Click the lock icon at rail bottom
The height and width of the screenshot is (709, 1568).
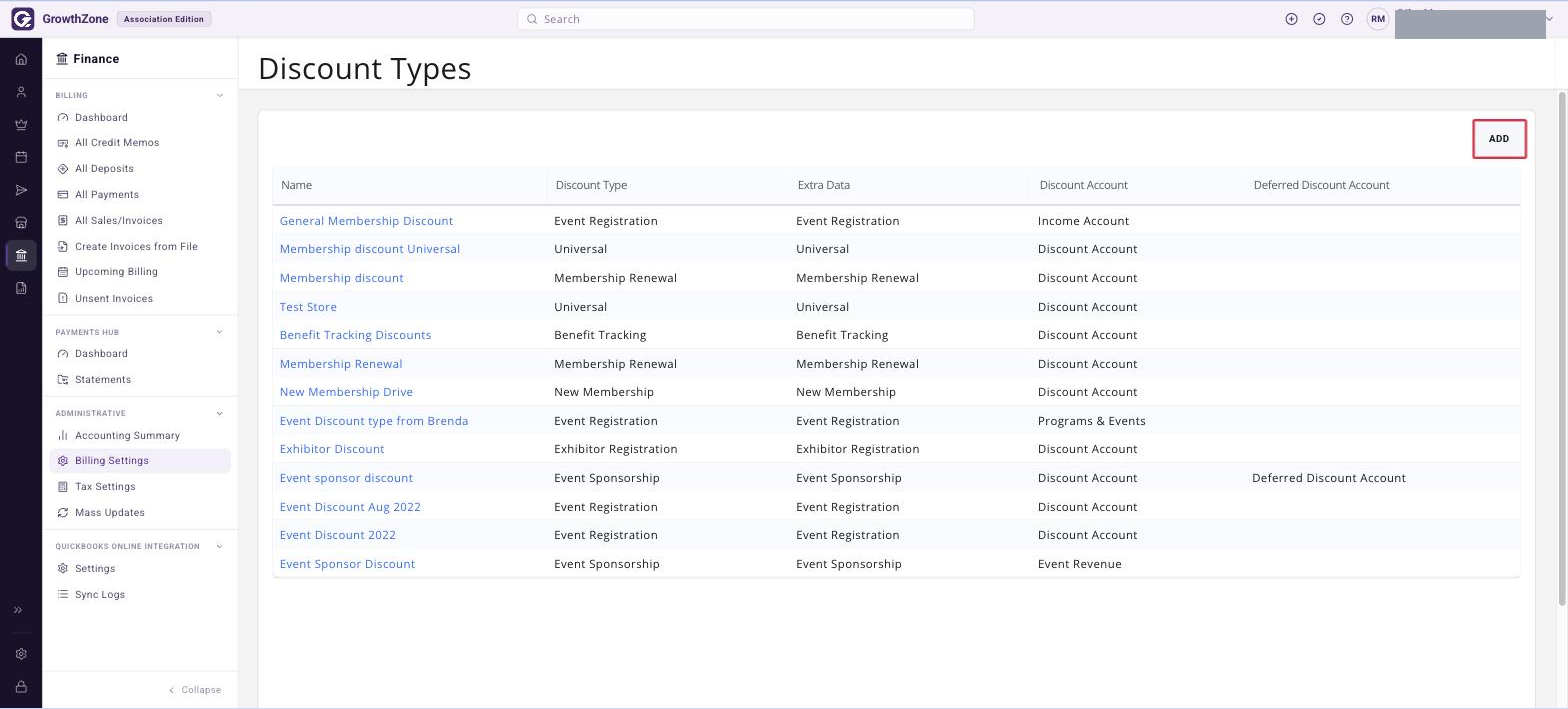(x=21, y=687)
